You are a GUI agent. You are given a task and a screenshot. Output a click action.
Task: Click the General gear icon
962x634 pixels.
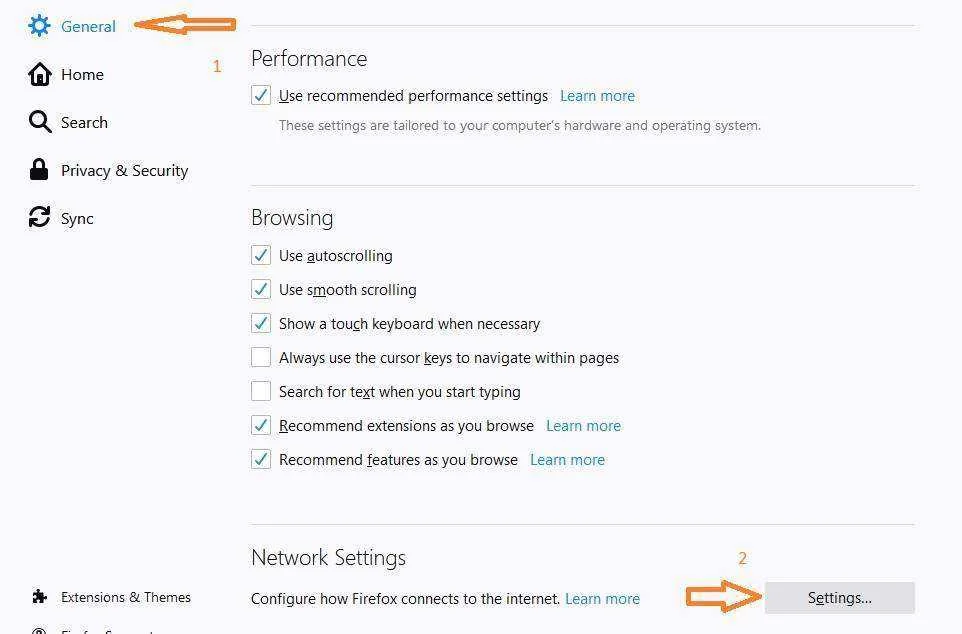pyautogui.click(x=39, y=26)
